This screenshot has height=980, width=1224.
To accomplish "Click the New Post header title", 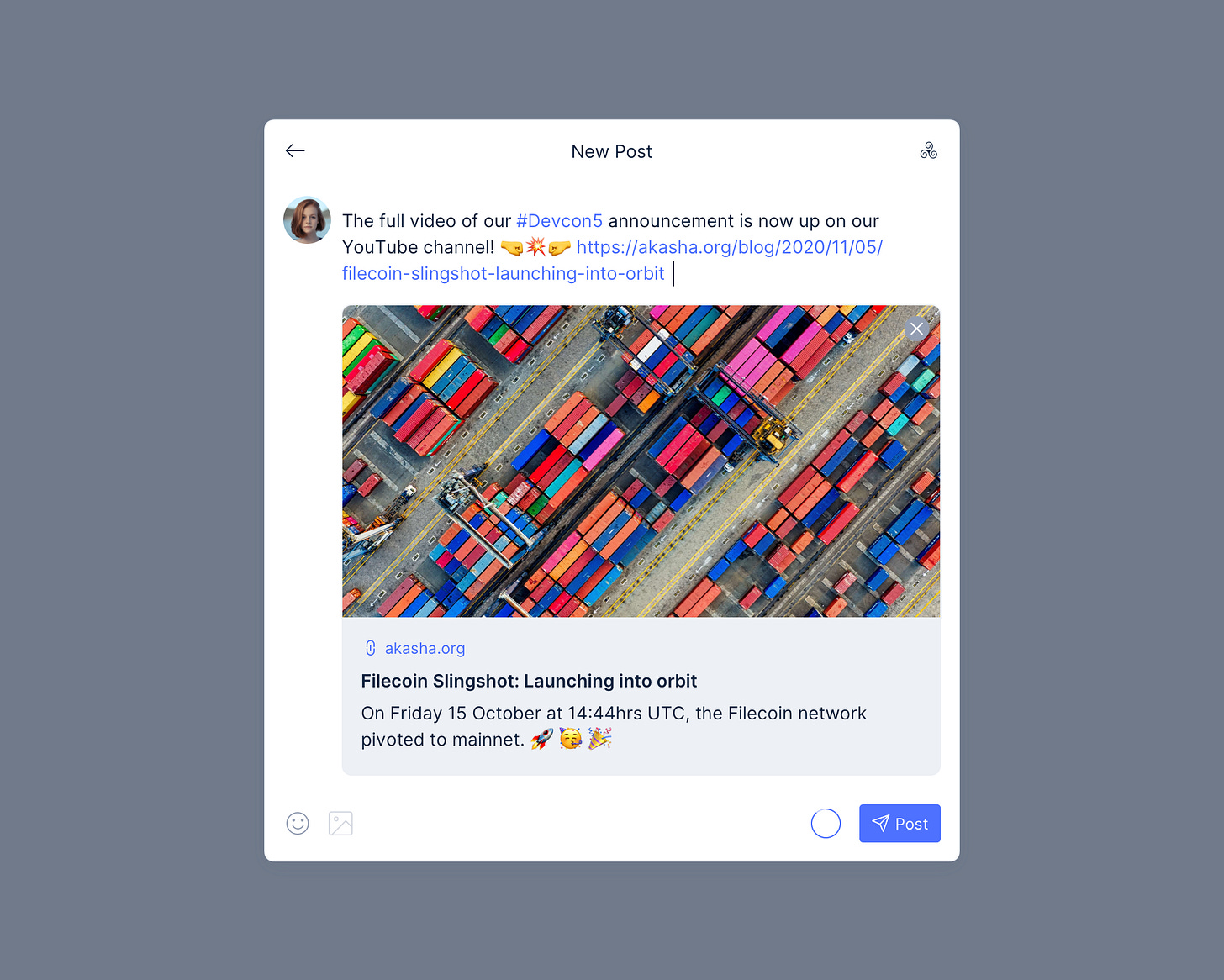I will coord(611,152).
